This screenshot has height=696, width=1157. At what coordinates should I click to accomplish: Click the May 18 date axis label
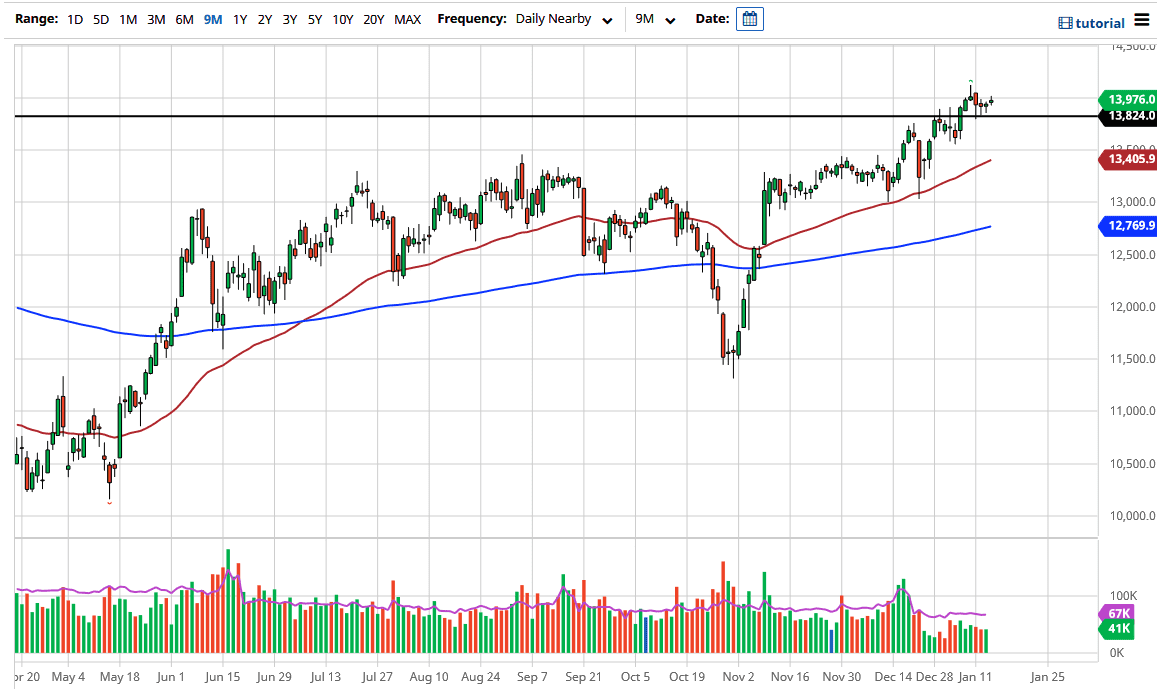120,677
